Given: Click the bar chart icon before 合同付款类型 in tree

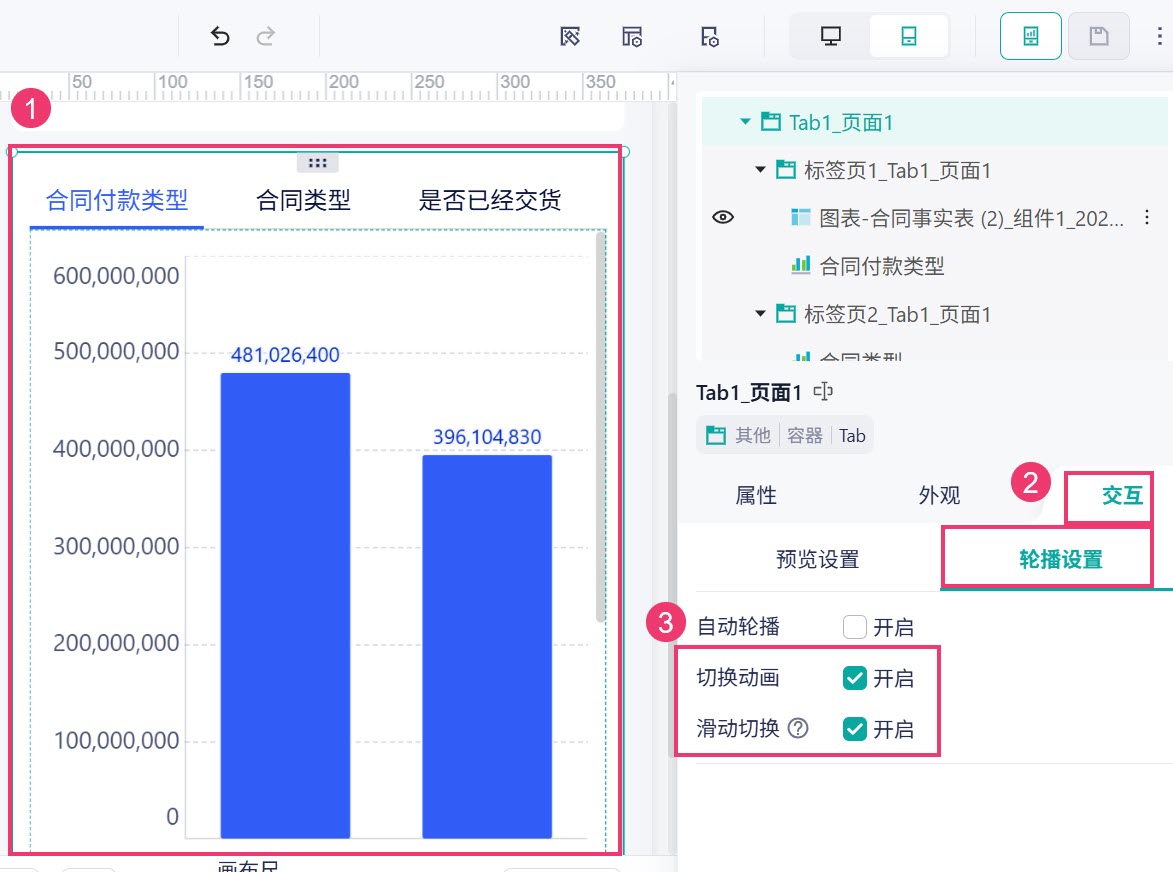Looking at the screenshot, I should pyautogui.click(x=800, y=265).
